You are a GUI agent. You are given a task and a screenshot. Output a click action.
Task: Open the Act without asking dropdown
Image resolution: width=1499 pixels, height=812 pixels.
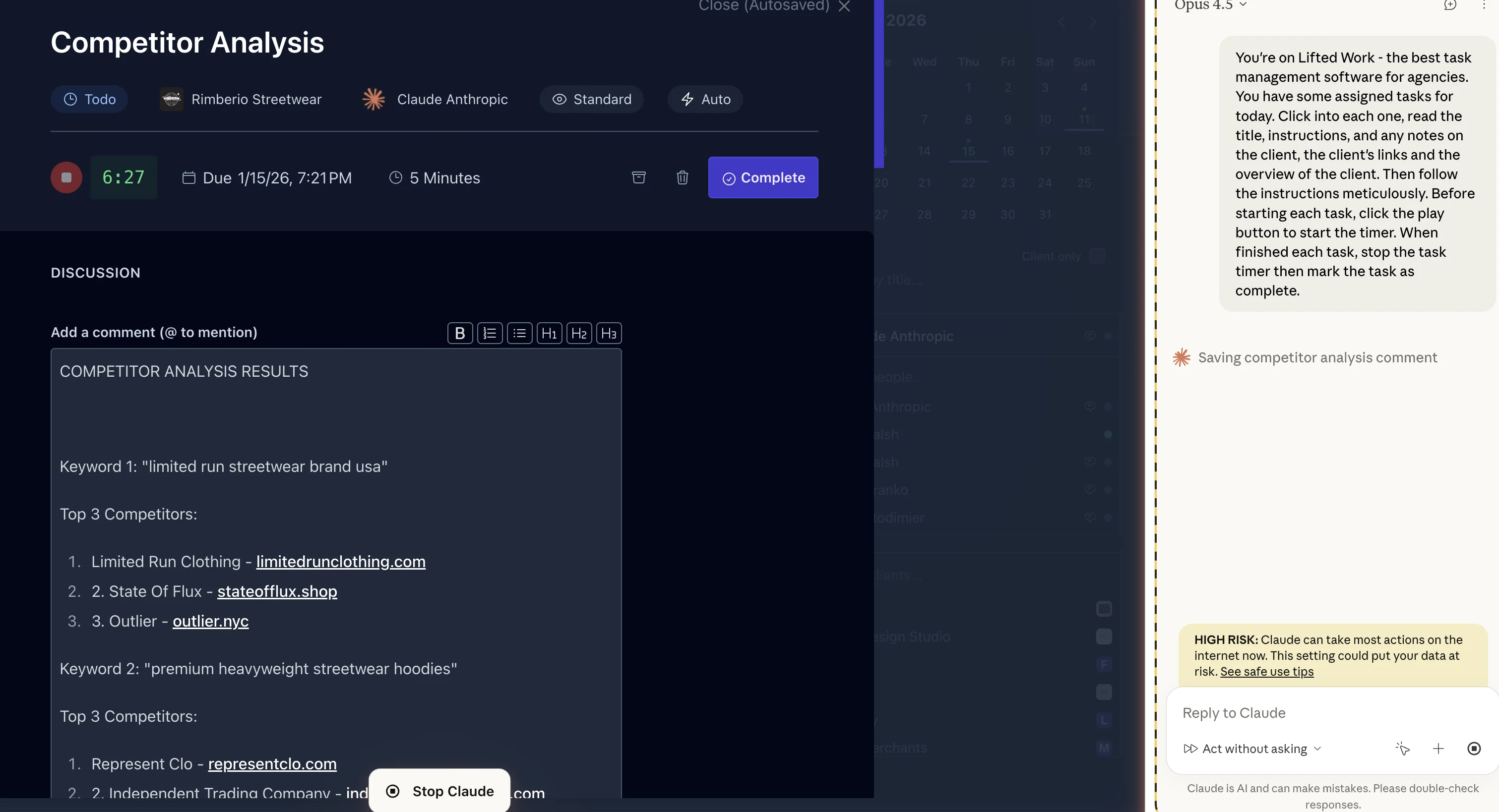(x=1252, y=749)
